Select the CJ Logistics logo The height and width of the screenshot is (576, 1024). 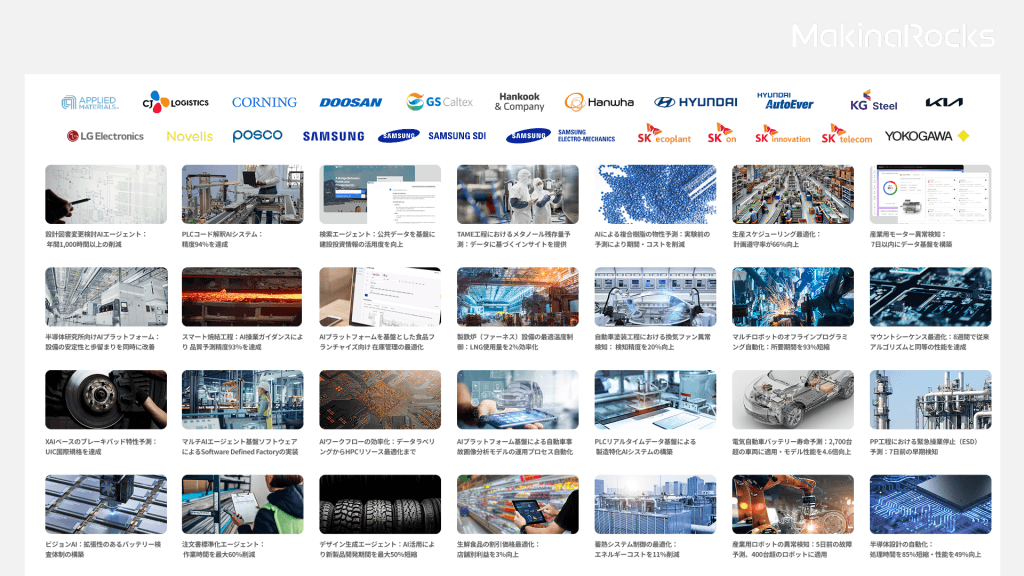[175, 102]
